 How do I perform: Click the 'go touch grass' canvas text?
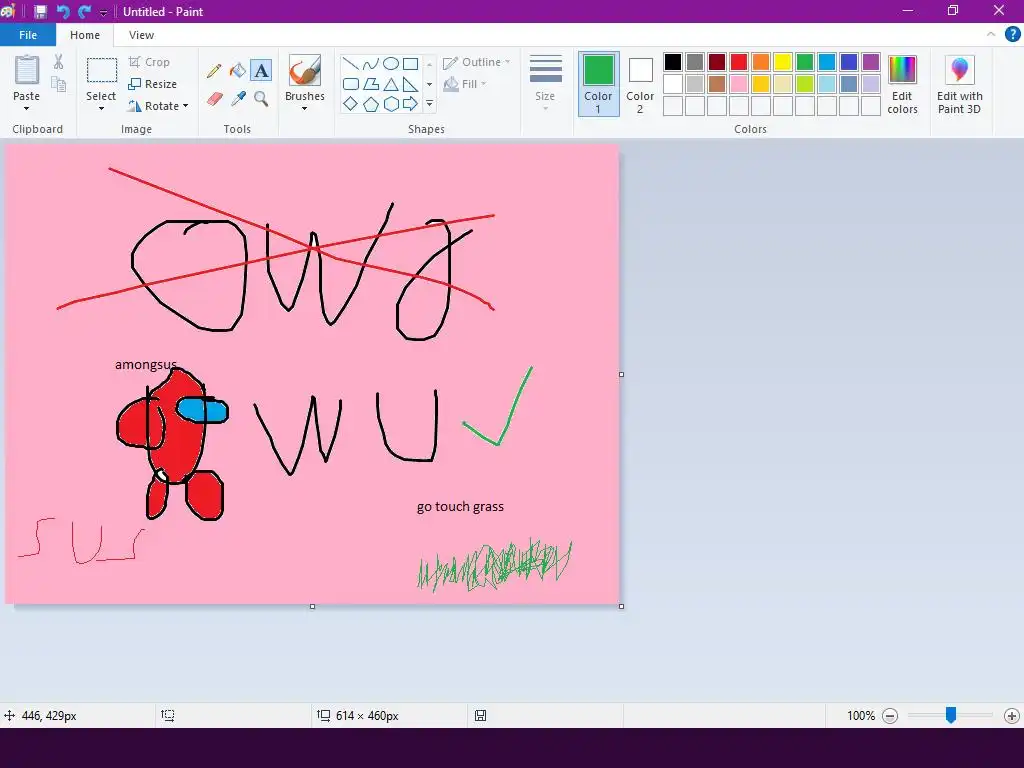[x=460, y=507]
